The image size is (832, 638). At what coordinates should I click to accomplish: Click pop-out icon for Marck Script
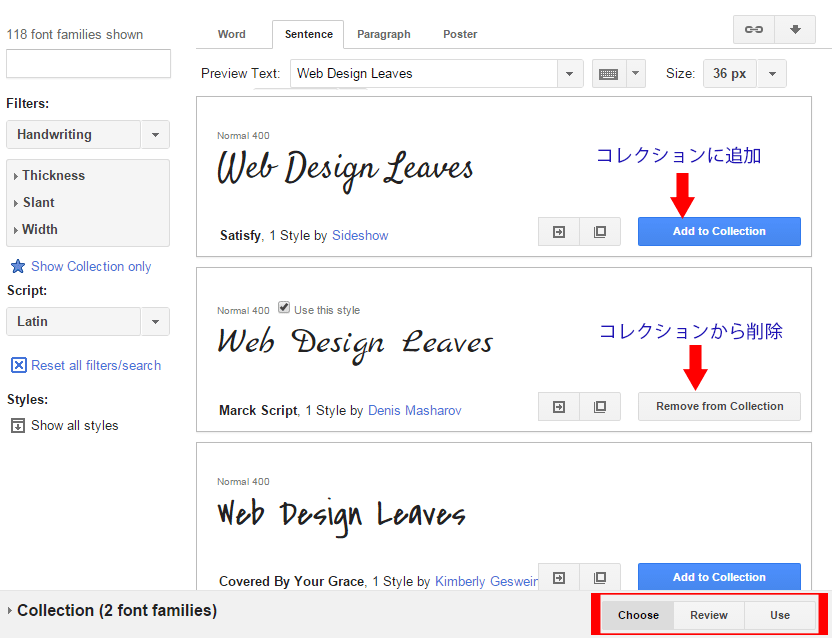pos(600,407)
